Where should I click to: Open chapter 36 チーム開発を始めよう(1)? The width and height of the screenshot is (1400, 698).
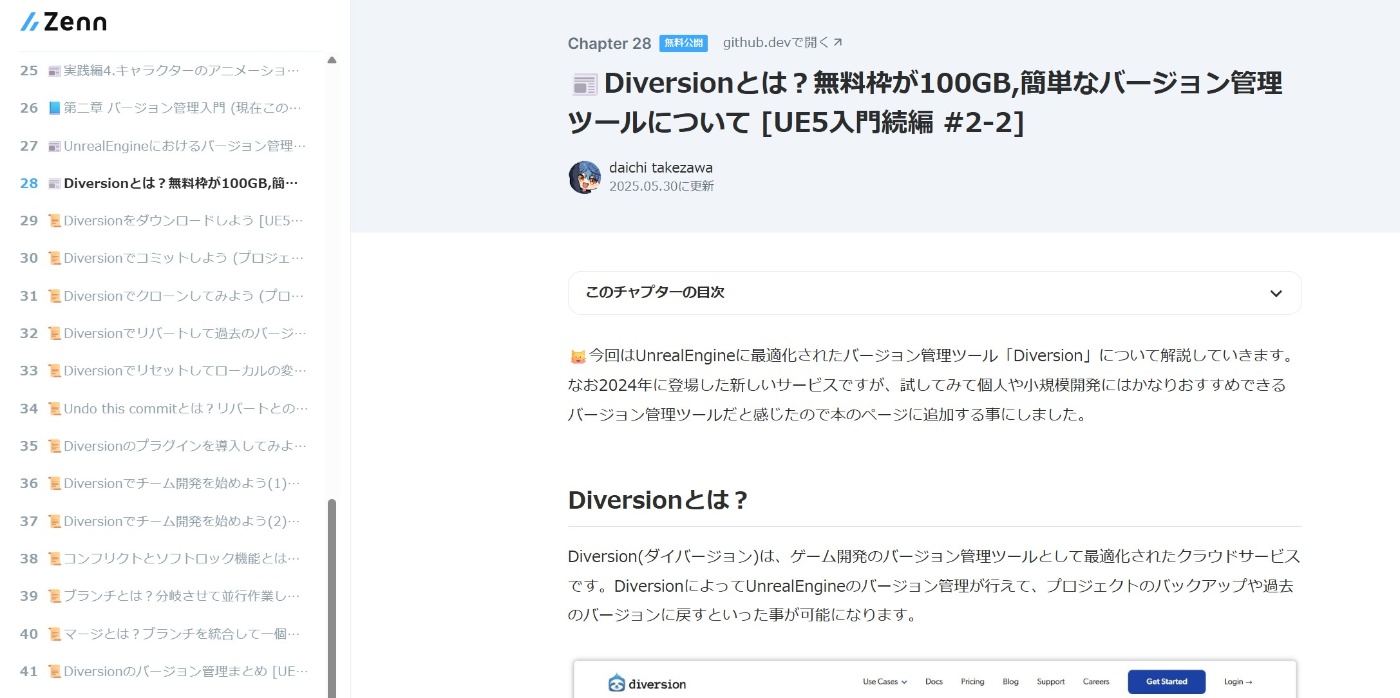click(160, 483)
